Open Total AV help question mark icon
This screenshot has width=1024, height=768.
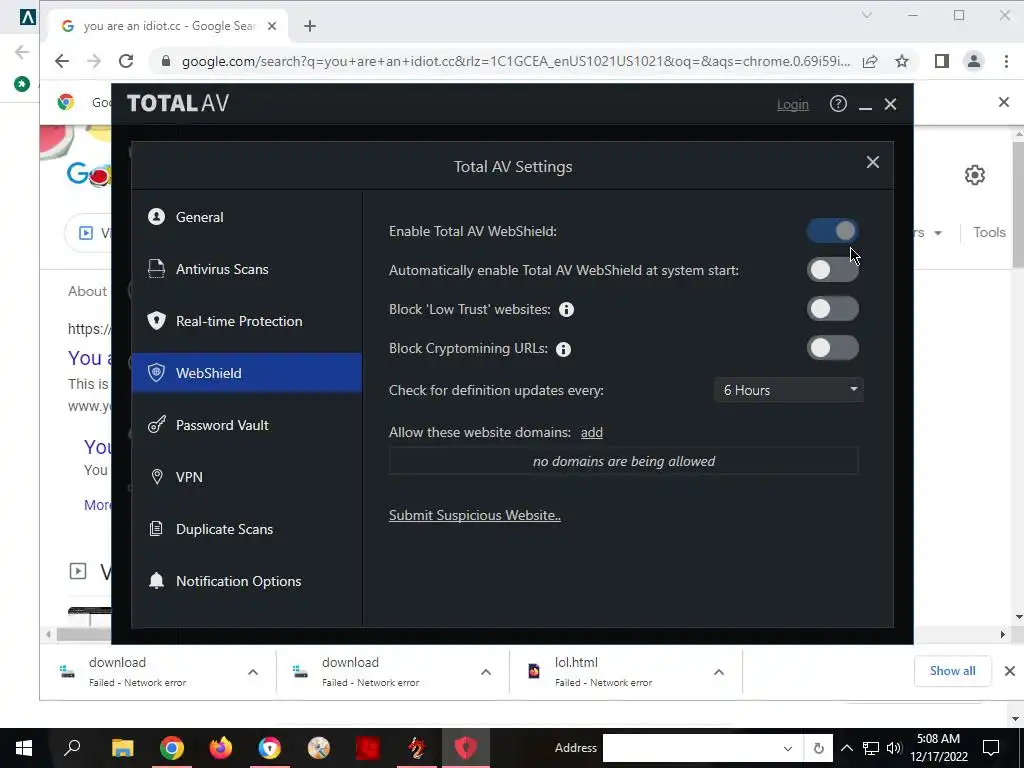(838, 104)
